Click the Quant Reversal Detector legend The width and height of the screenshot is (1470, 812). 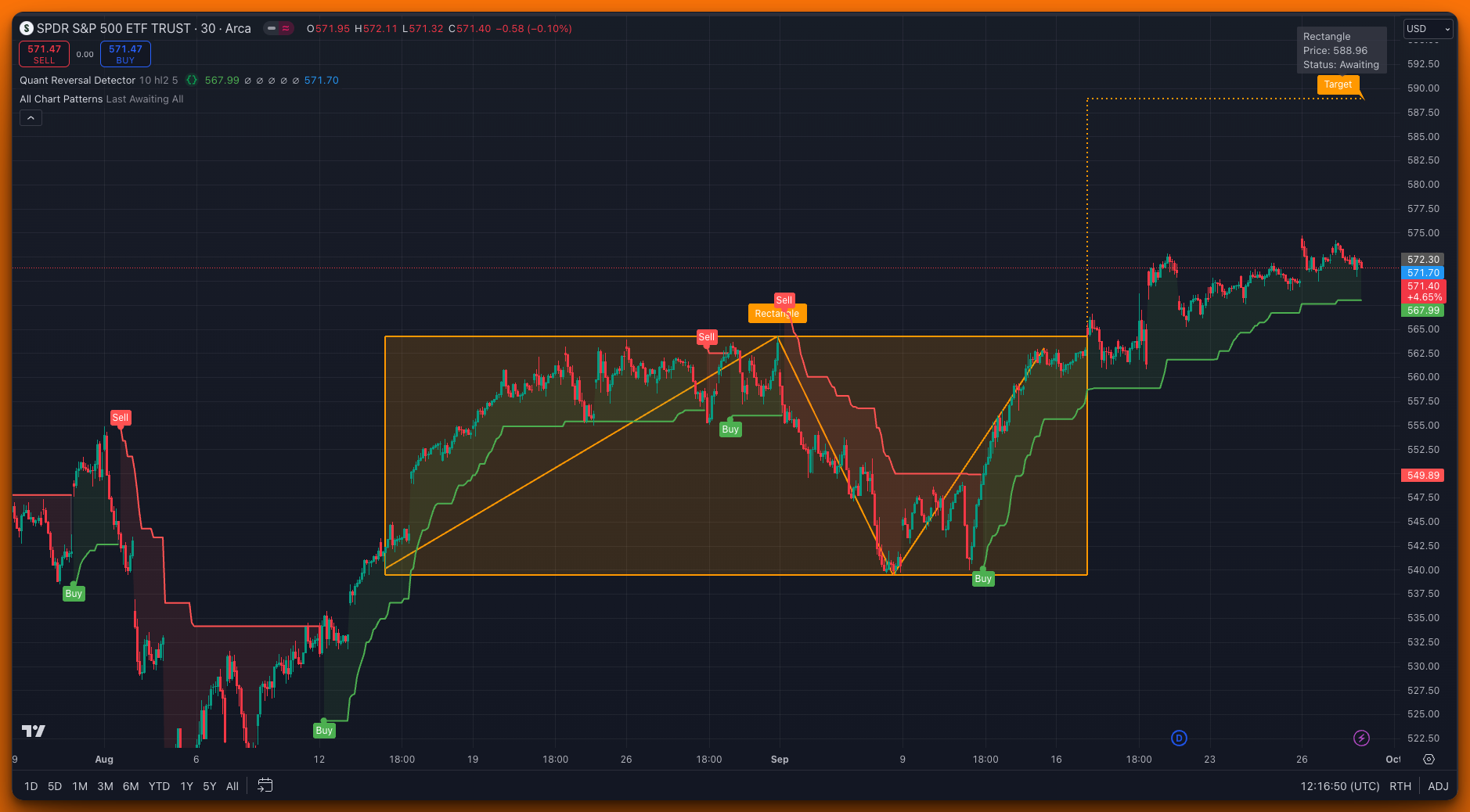point(77,80)
